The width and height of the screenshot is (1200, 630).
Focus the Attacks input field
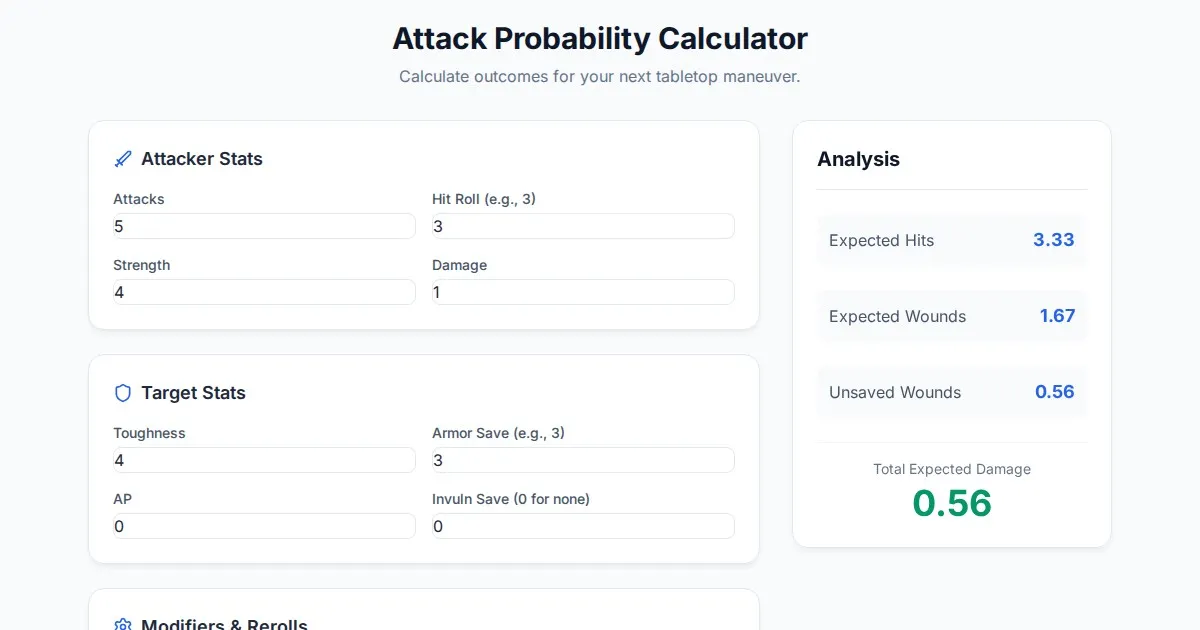pyautogui.click(x=264, y=226)
